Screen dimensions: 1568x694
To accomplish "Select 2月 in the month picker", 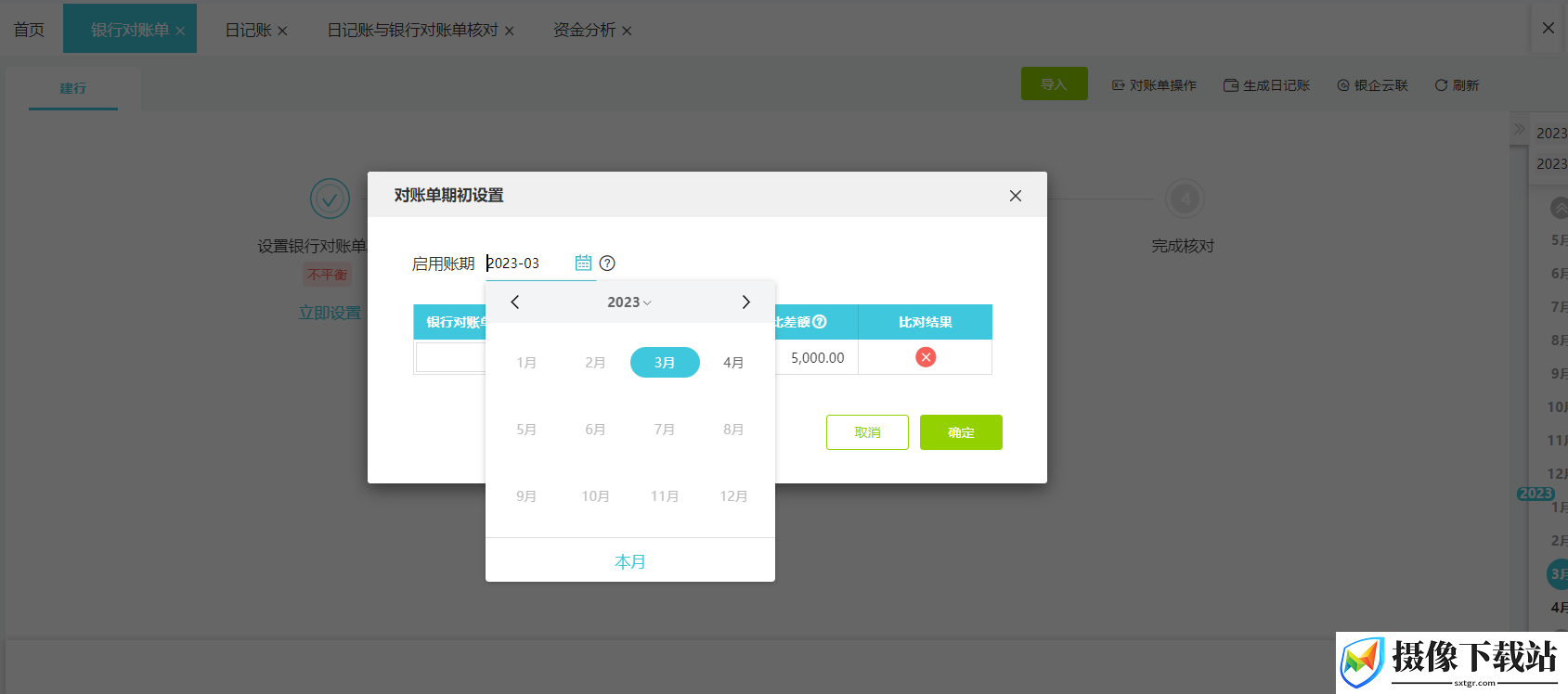I will point(595,363).
